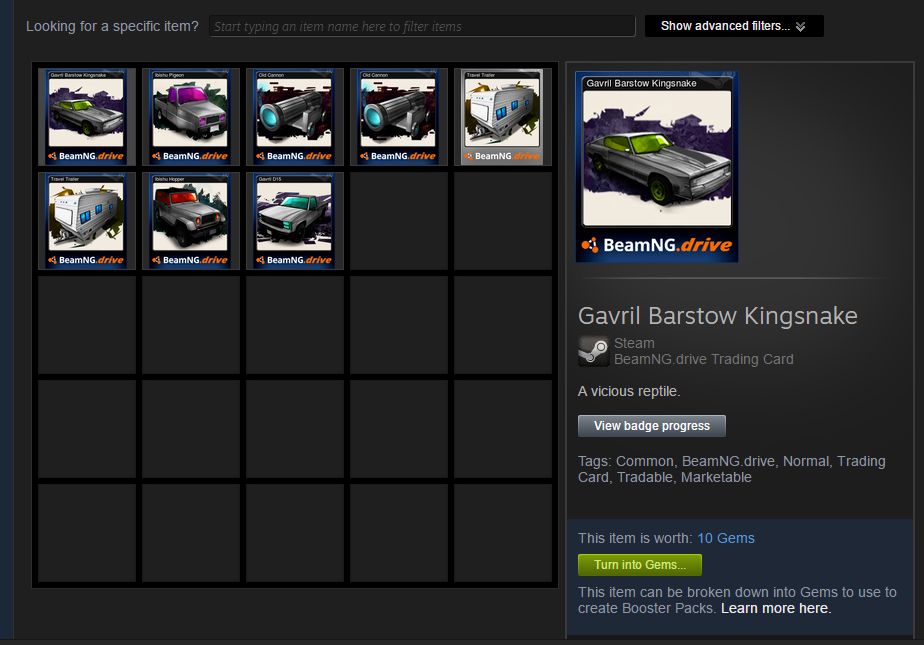Select the Ibishu Hopper trading card
924x645 pixels.
pyautogui.click(x=190, y=221)
